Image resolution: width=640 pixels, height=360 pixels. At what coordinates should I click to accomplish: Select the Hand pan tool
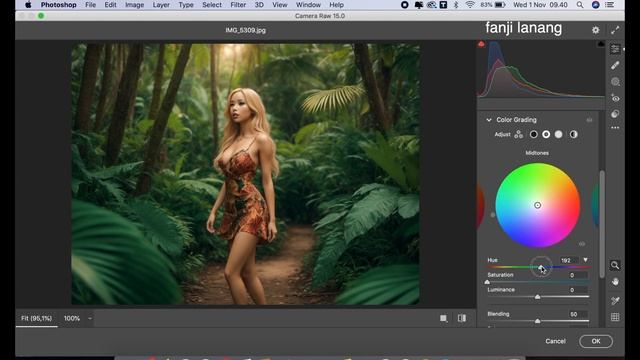click(x=615, y=282)
